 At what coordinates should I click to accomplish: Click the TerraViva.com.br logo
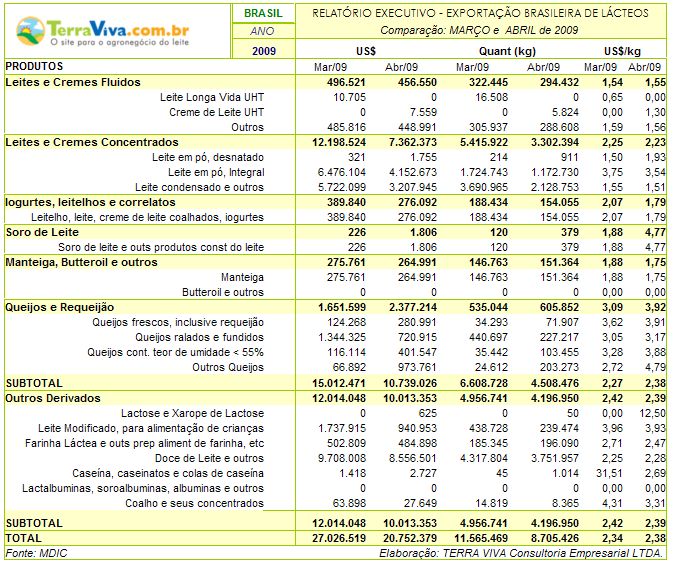tap(103, 31)
